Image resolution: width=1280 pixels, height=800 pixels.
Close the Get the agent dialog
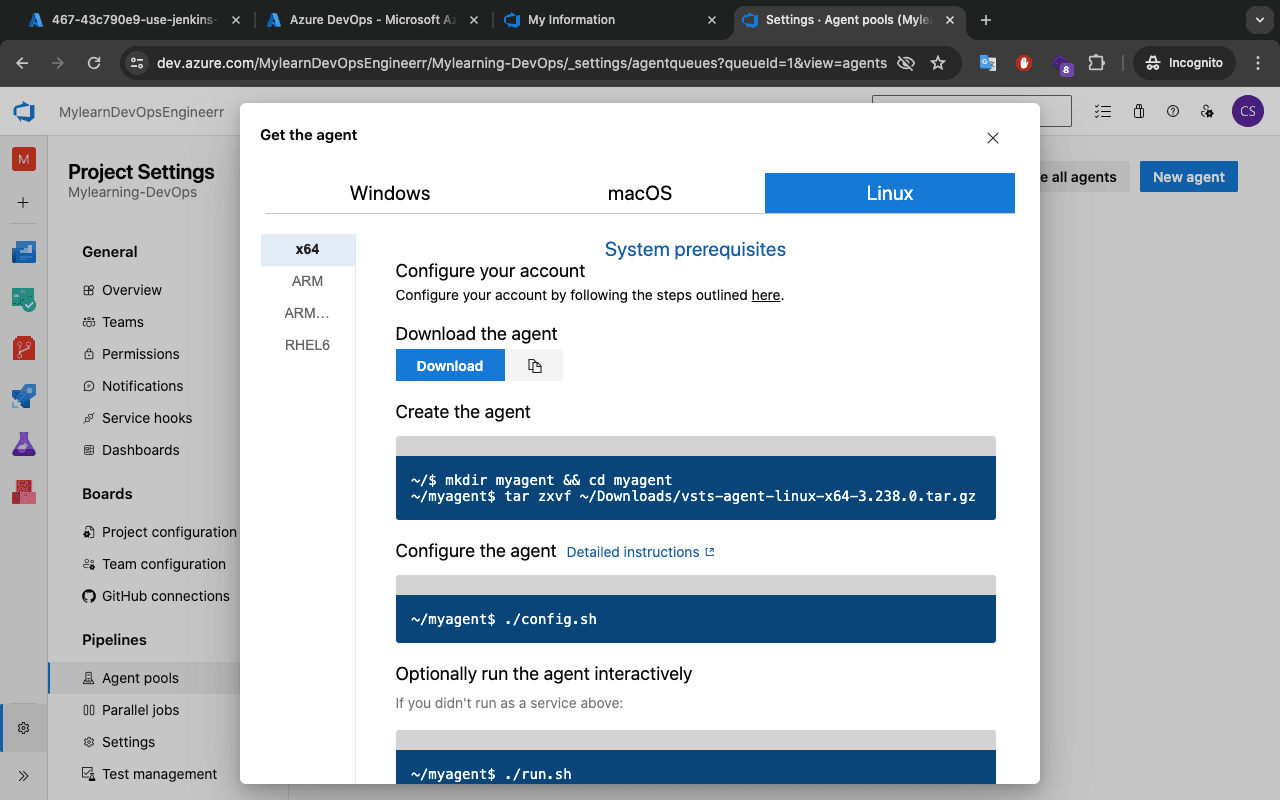click(x=993, y=138)
